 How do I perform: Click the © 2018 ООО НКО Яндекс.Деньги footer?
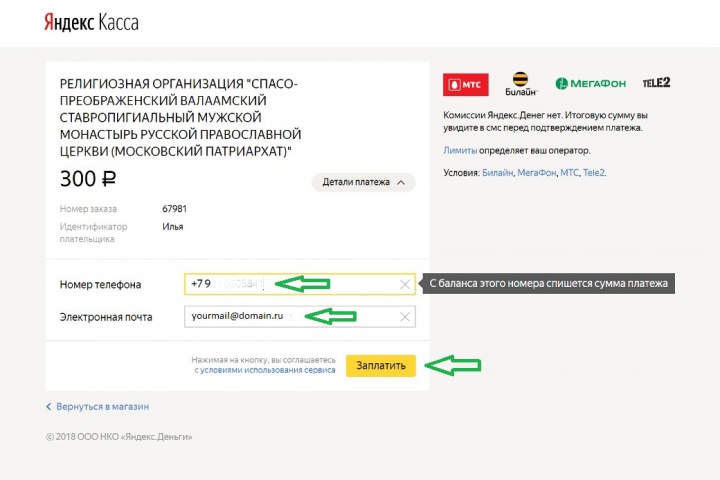[x=119, y=437]
